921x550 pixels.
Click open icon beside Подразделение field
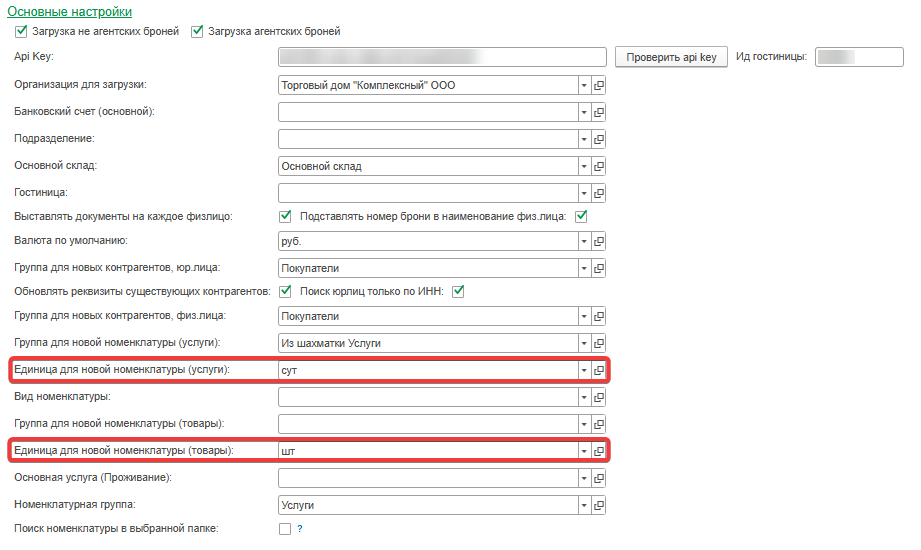click(600, 138)
